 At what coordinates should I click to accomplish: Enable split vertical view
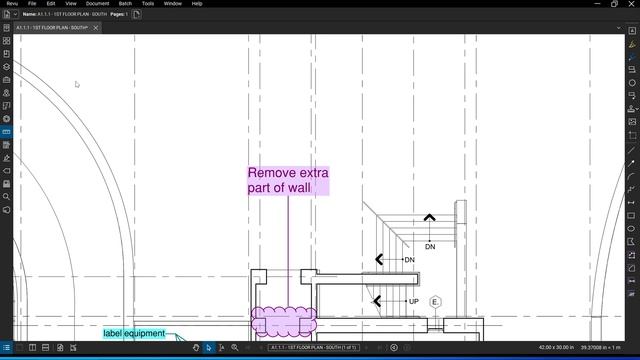[32, 348]
